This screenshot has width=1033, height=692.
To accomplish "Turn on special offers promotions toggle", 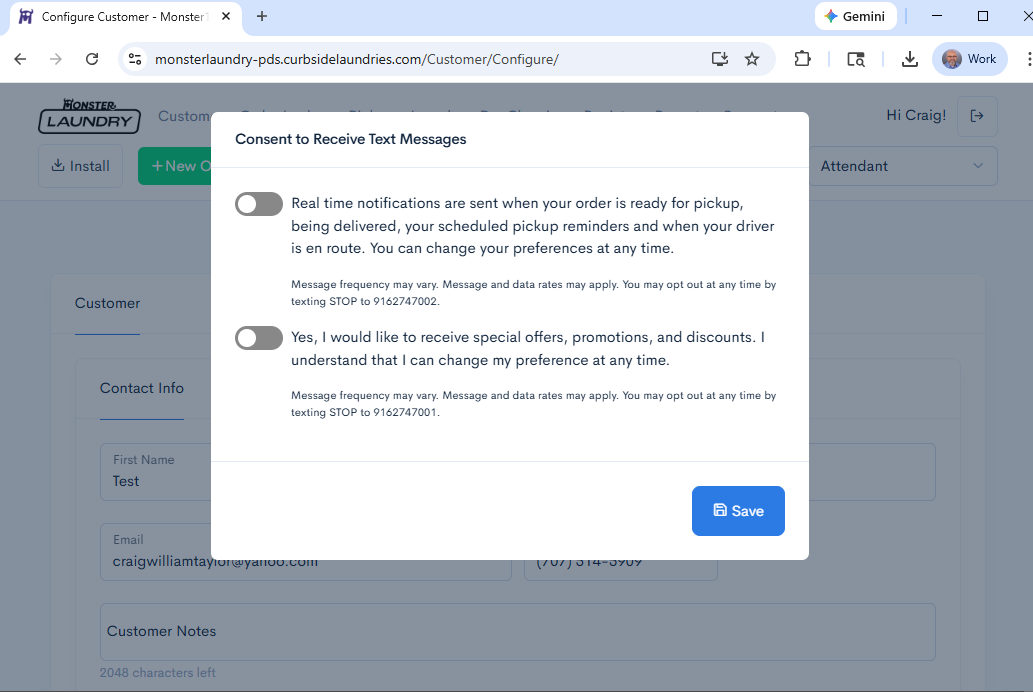I will click(259, 338).
